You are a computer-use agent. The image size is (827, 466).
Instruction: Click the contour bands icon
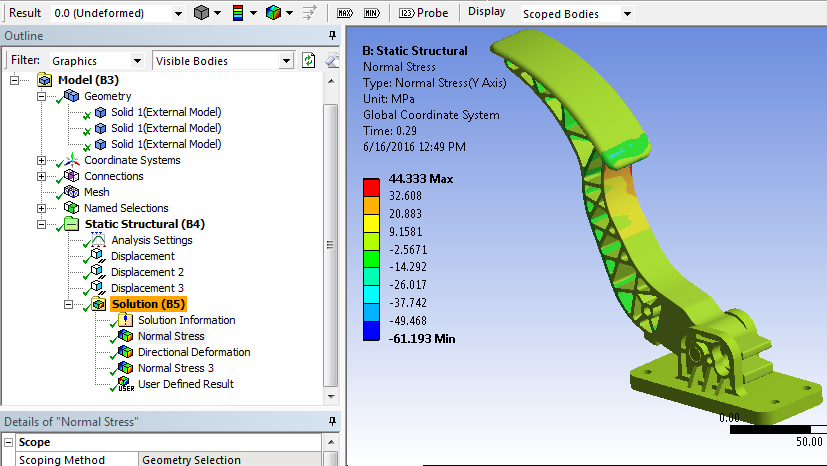pos(238,13)
